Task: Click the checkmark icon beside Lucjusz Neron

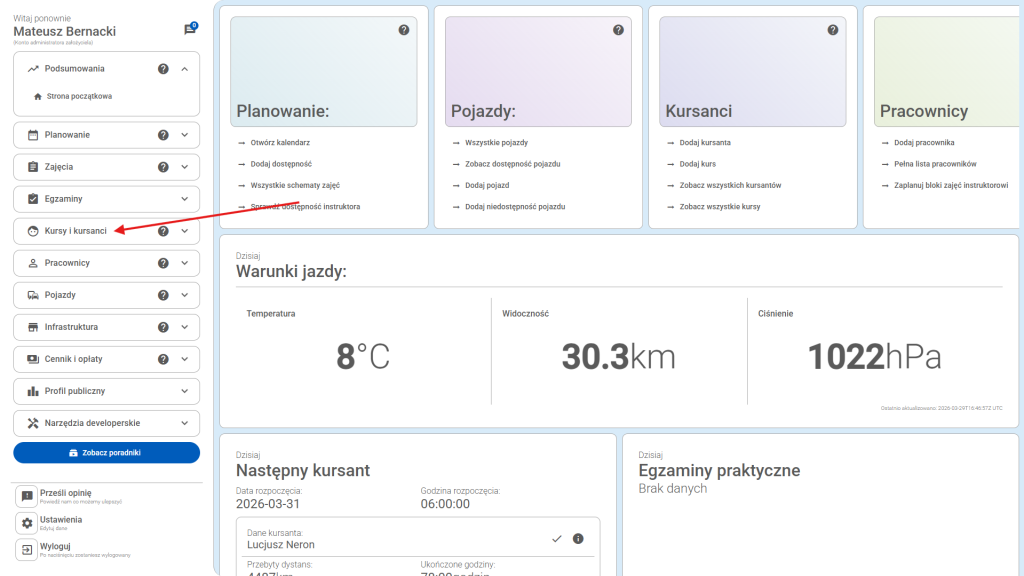Action: (557, 539)
